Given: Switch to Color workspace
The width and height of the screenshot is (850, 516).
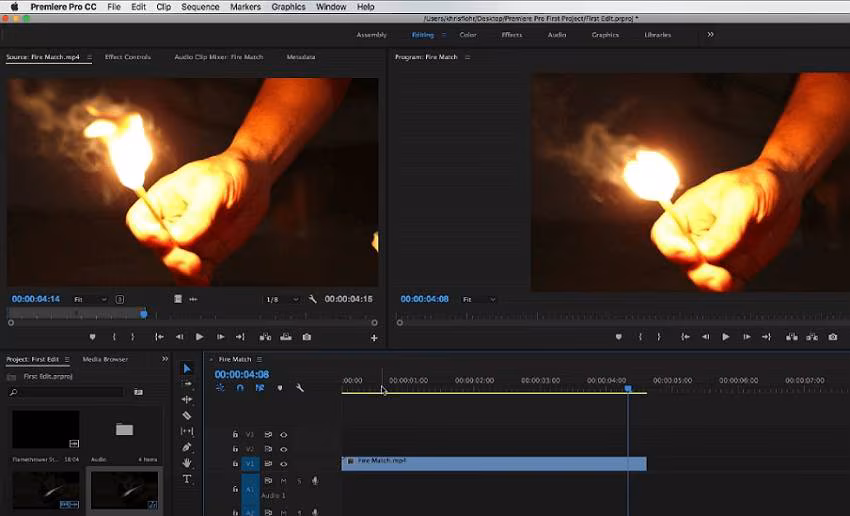Looking at the screenshot, I should click(x=468, y=35).
